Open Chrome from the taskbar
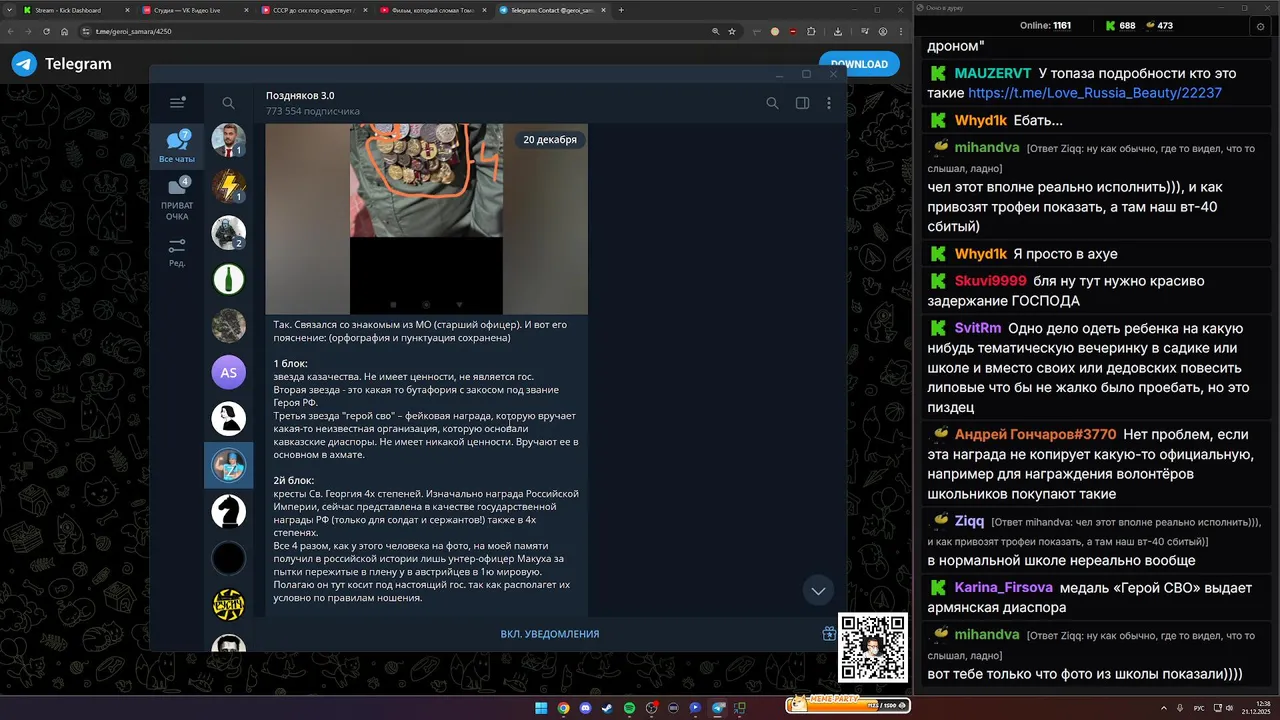Viewport: 1280px width, 720px height. [x=563, y=708]
